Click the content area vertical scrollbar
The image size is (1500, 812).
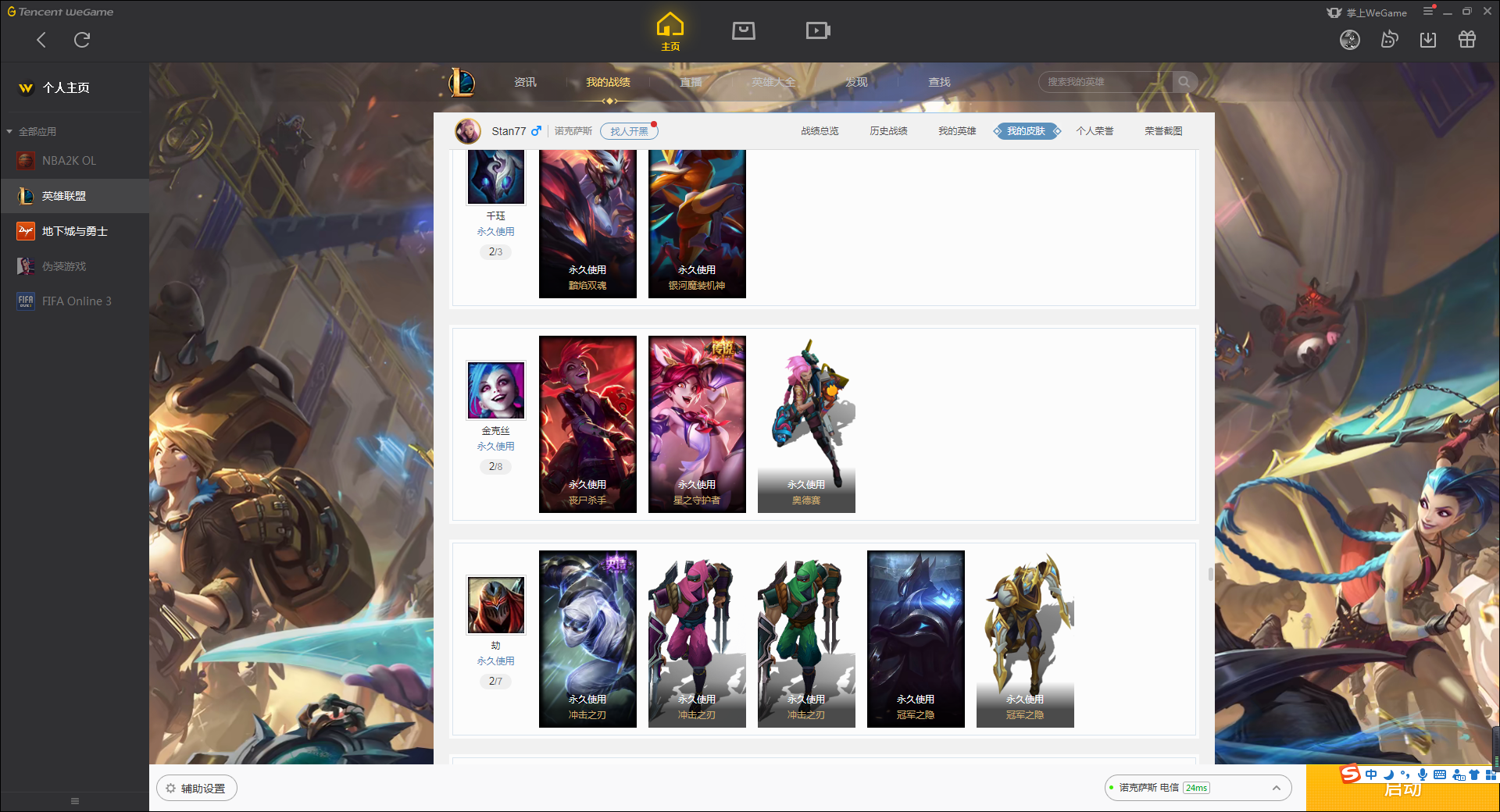tap(1210, 574)
